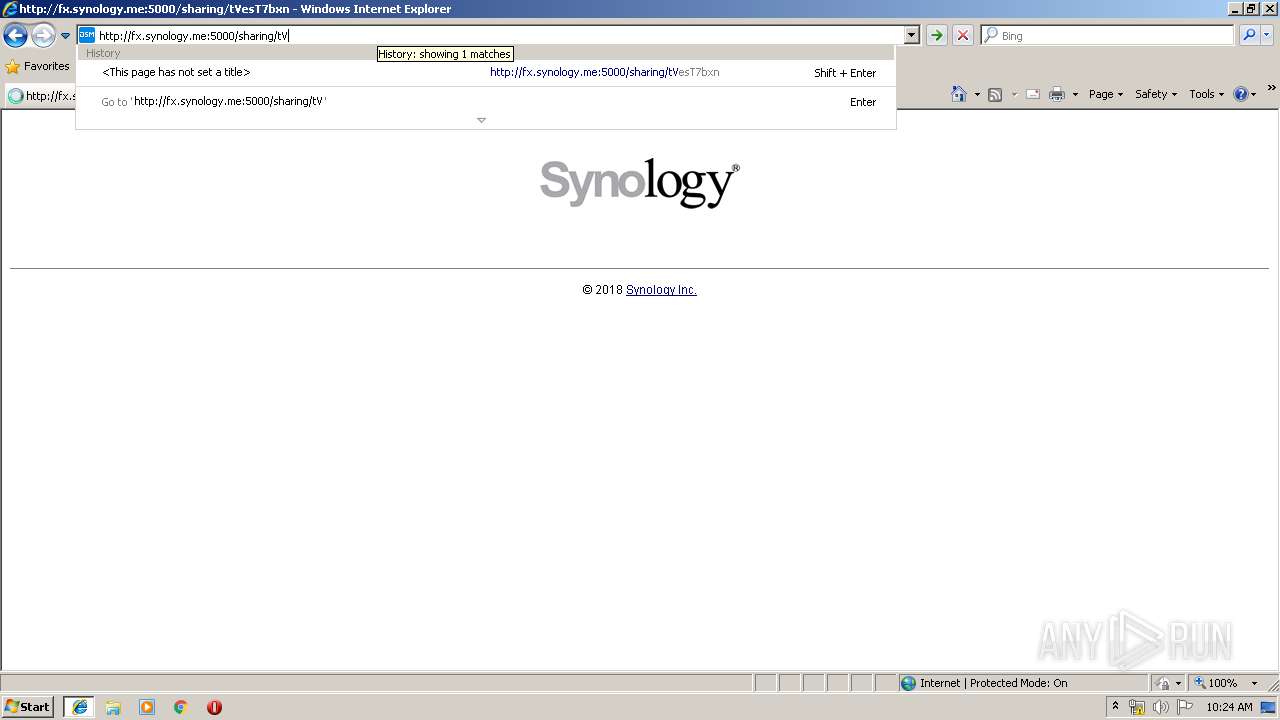
Task: Choose 'Go to http://fx.synology.me:5000/sharing/tV' entry
Action: (486, 102)
